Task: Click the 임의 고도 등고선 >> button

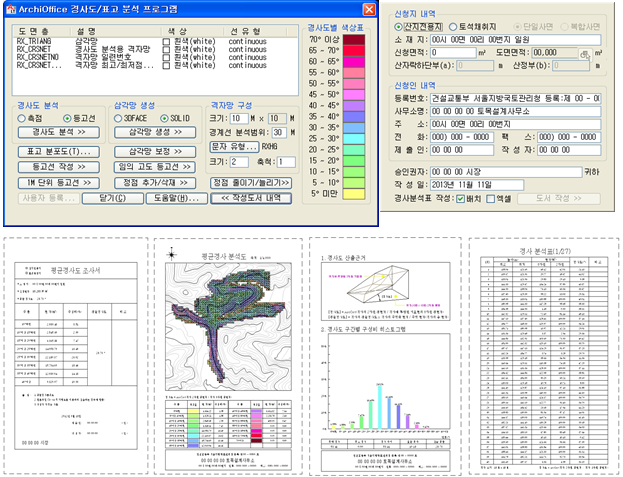Action: tap(155, 167)
